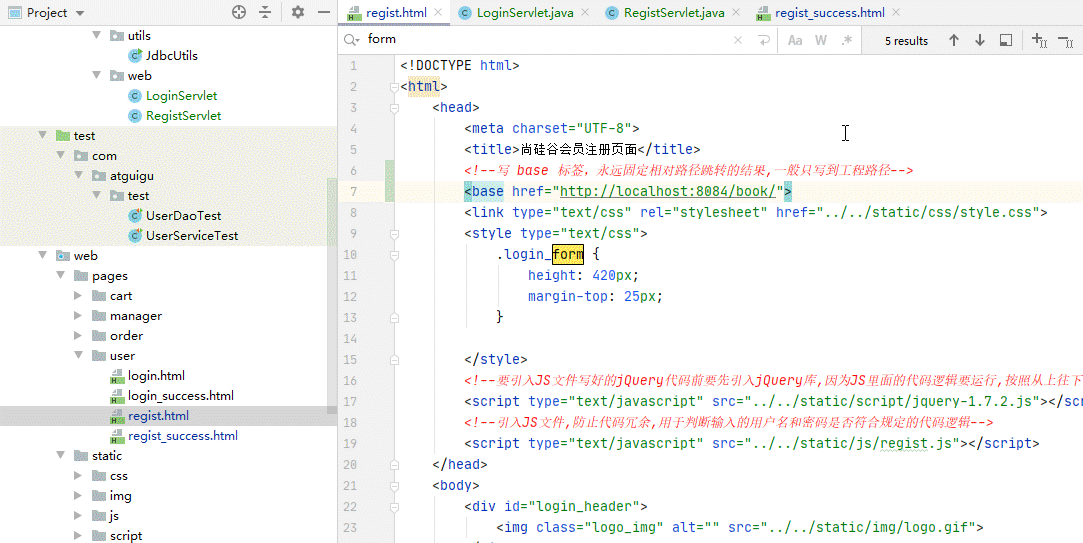
Task: Collapse the utils folder arrow
Action: (97, 35)
